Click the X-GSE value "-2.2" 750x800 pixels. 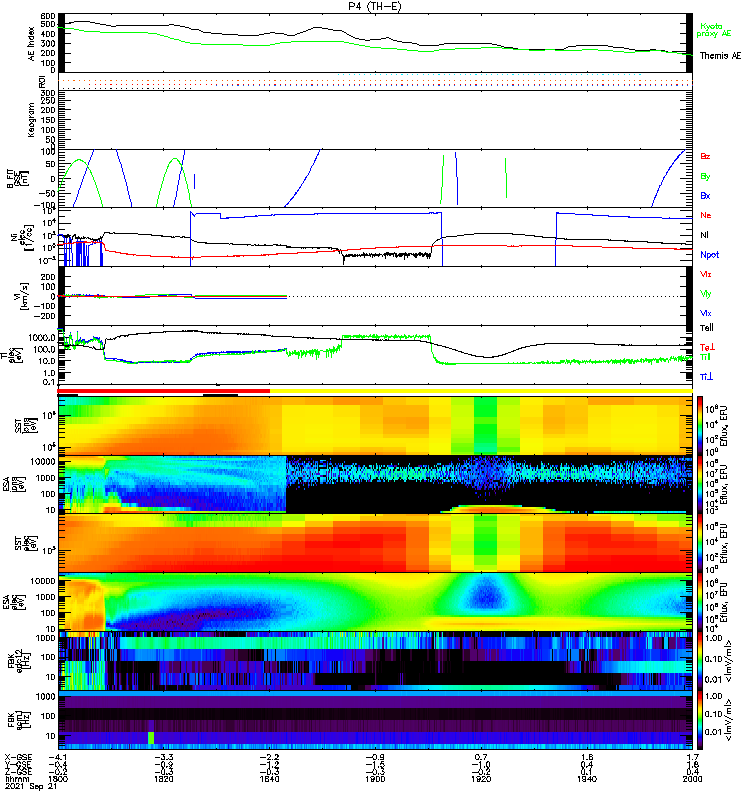269,757
